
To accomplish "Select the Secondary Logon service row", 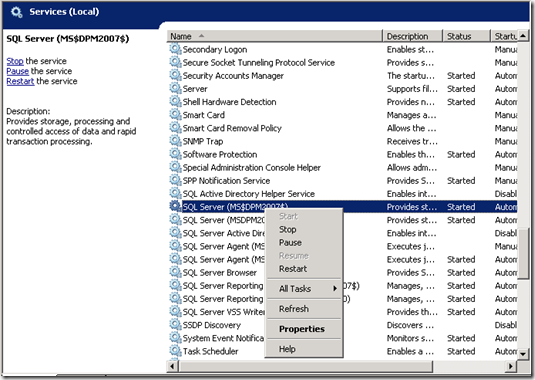I will point(343,49).
